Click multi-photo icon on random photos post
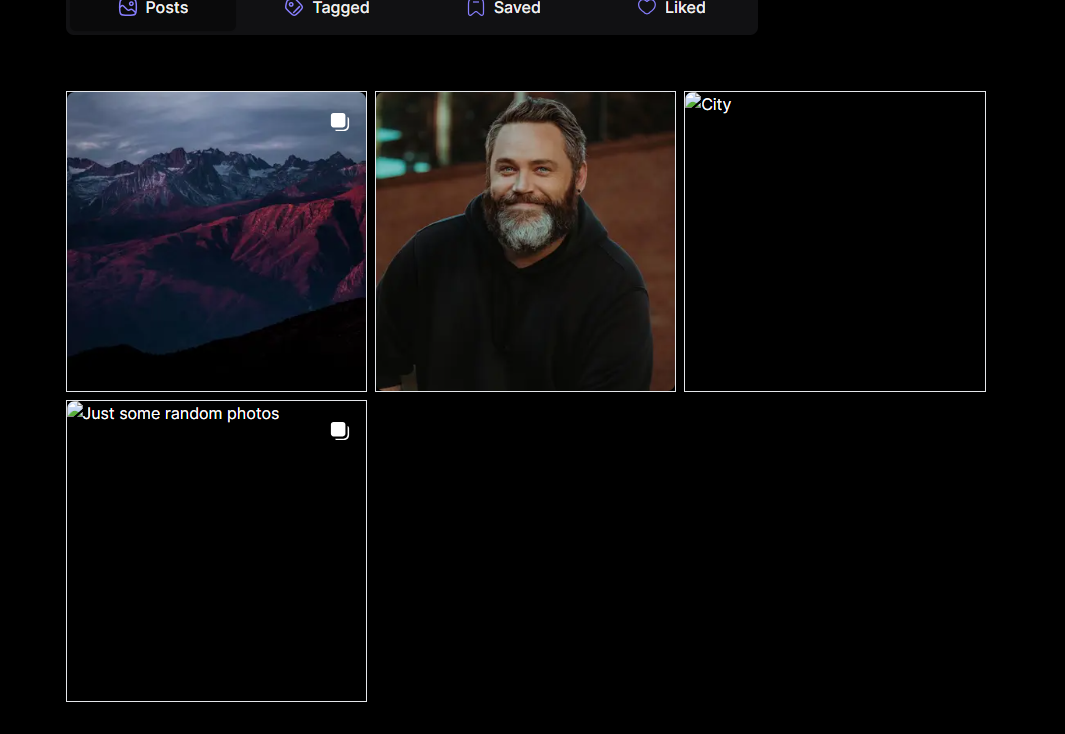This screenshot has width=1065, height=734. point(340,430)
